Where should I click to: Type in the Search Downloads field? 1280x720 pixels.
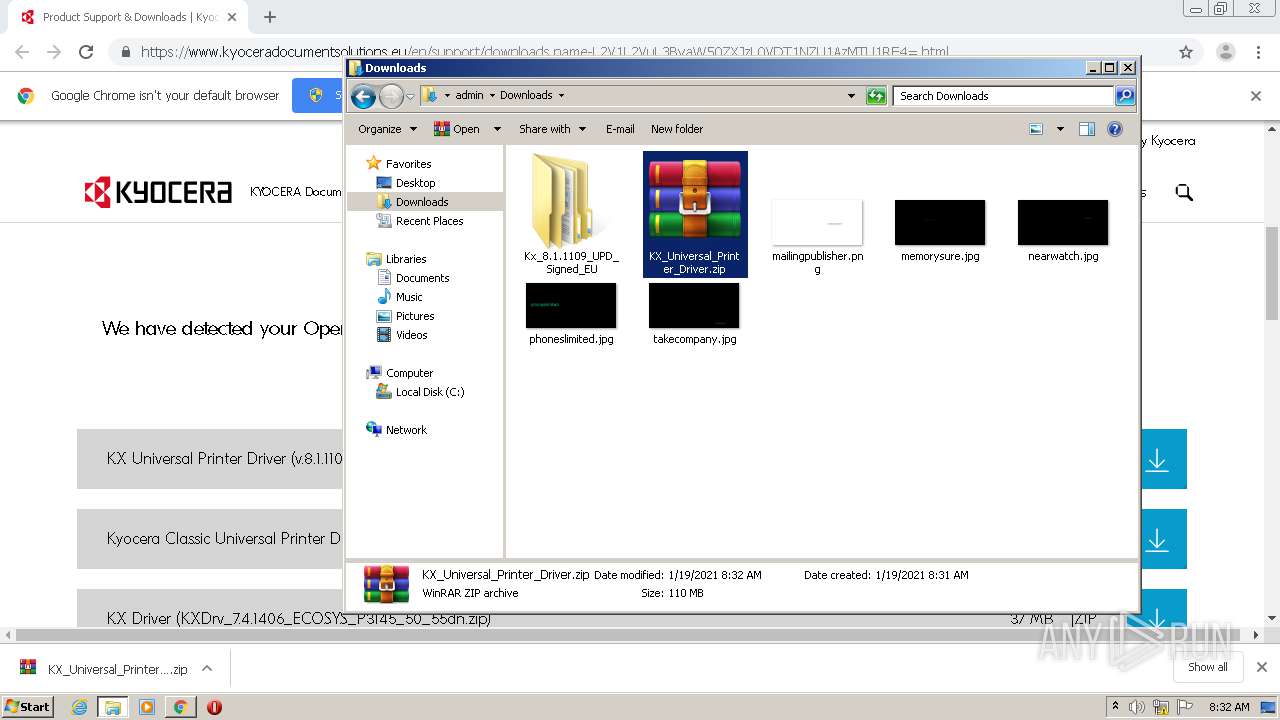tap(1003, 96)
